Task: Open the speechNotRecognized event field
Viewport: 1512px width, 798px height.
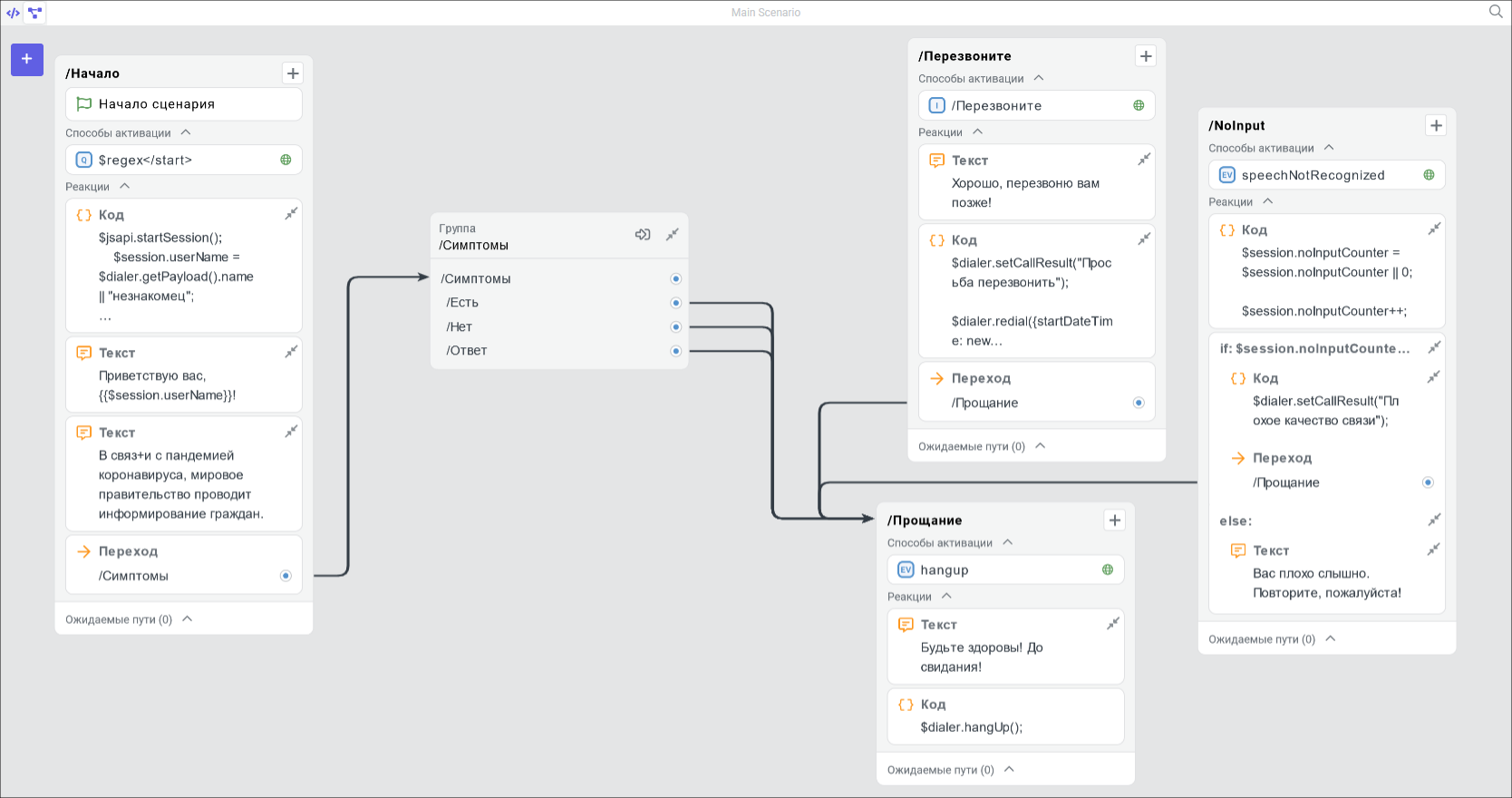Action: point(1327,175)
